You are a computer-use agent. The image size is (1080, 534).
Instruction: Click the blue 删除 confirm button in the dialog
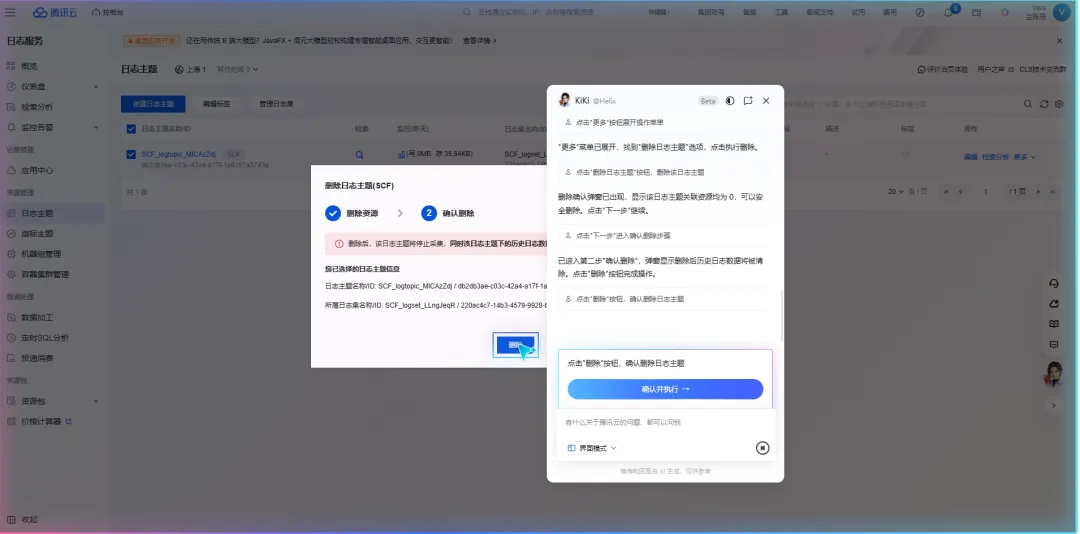(x=515, y=345)
